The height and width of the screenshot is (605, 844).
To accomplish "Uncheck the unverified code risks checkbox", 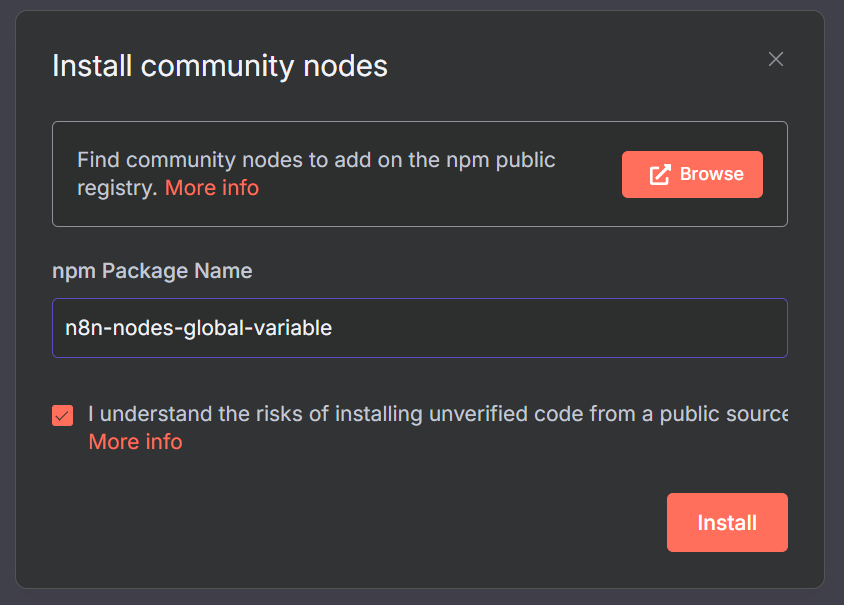I will 62,415.
